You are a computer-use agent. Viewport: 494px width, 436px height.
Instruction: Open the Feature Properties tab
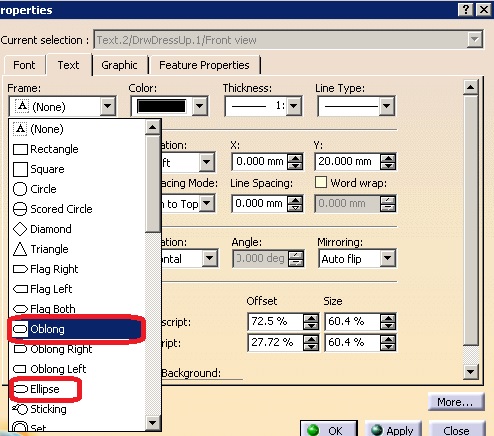click(204, 65)
